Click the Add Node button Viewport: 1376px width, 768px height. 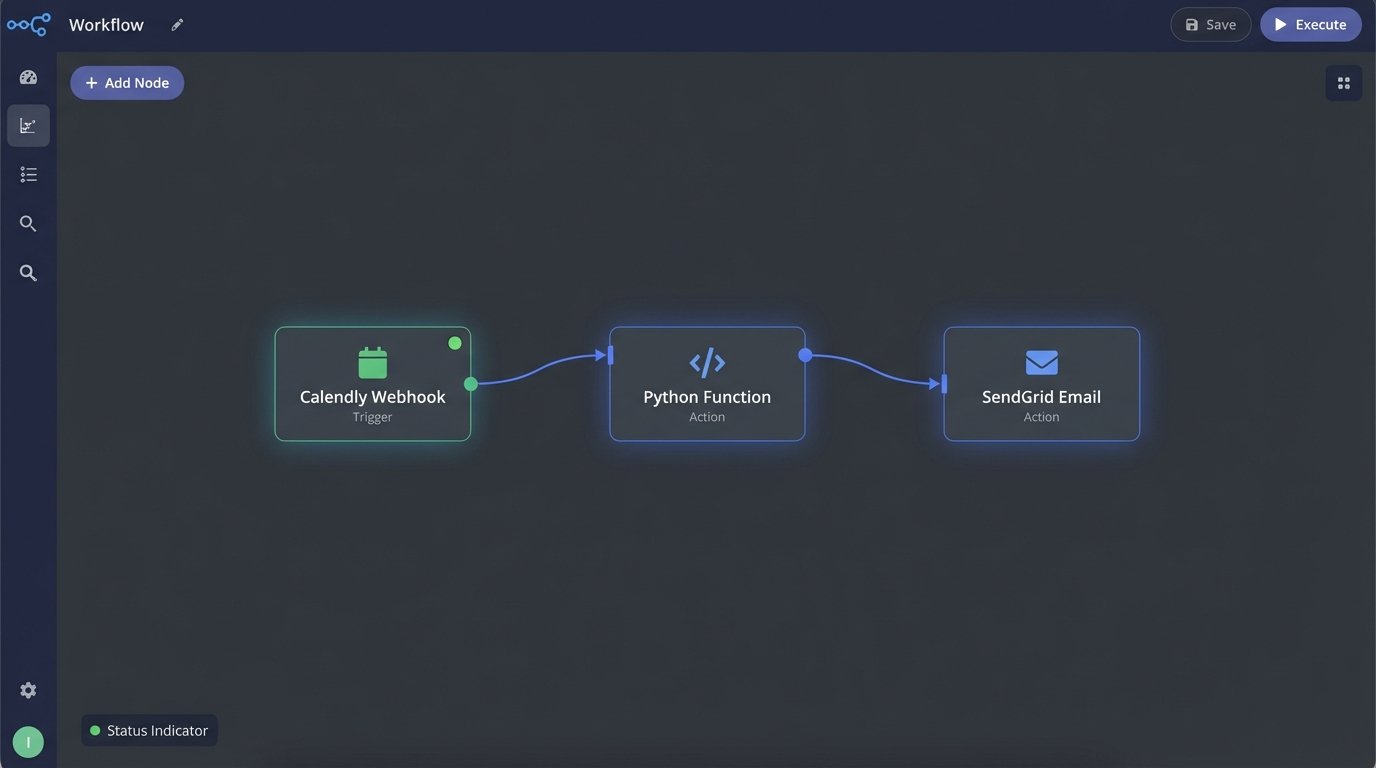click(x=127, y=82)
